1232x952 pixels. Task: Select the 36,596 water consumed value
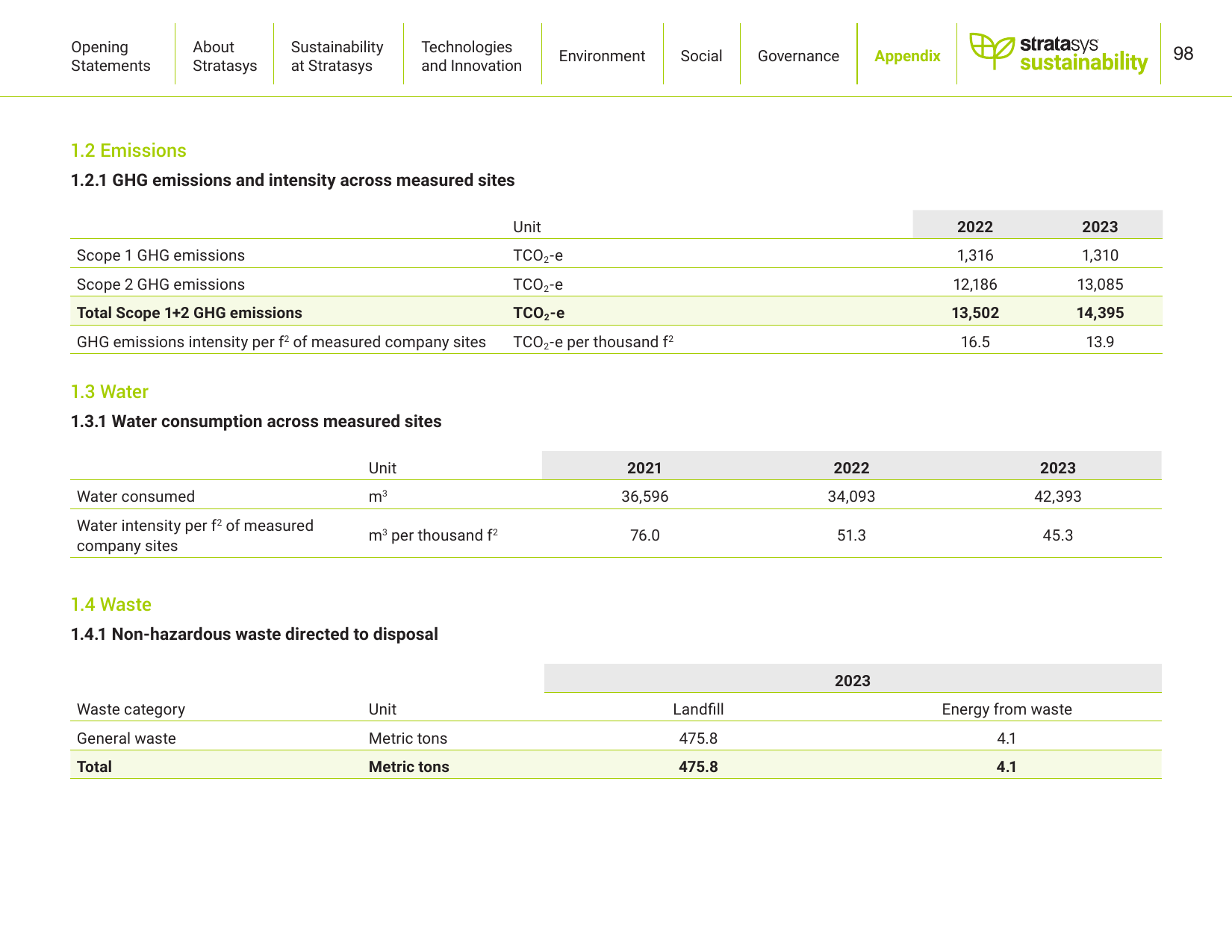[645, 497]
